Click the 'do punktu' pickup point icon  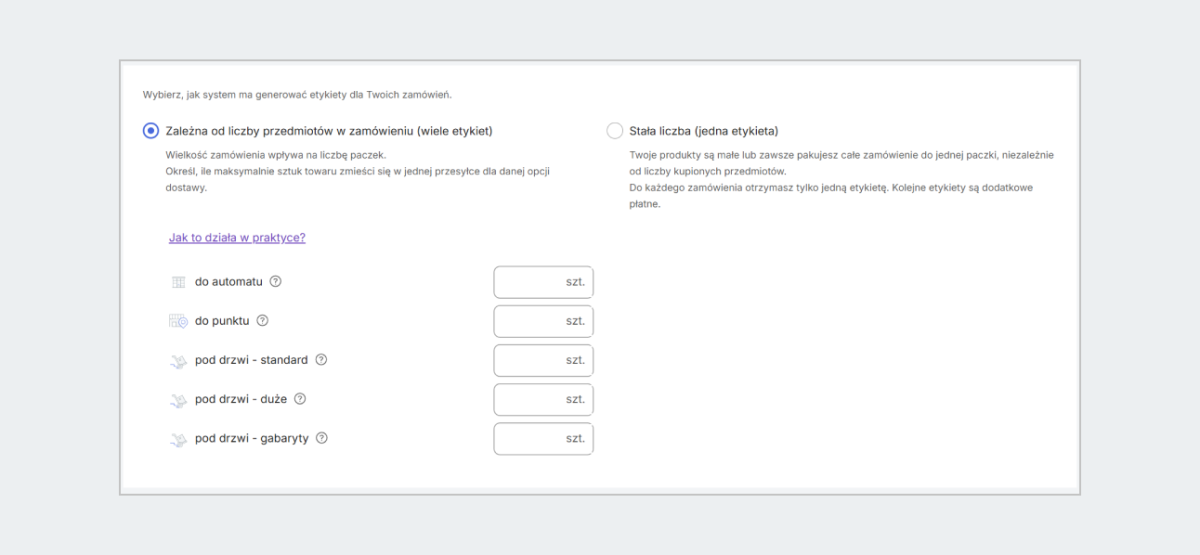coord(179,321)
